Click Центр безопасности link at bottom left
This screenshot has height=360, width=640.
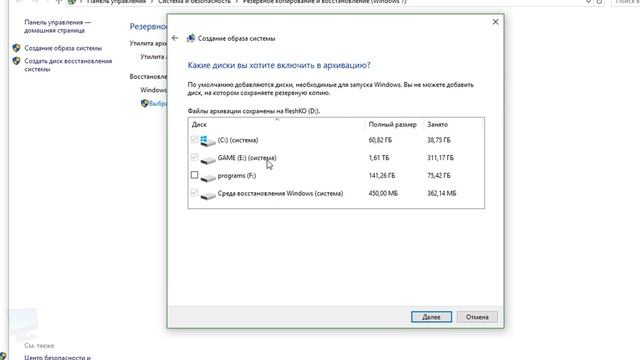[x=57, y=357]
